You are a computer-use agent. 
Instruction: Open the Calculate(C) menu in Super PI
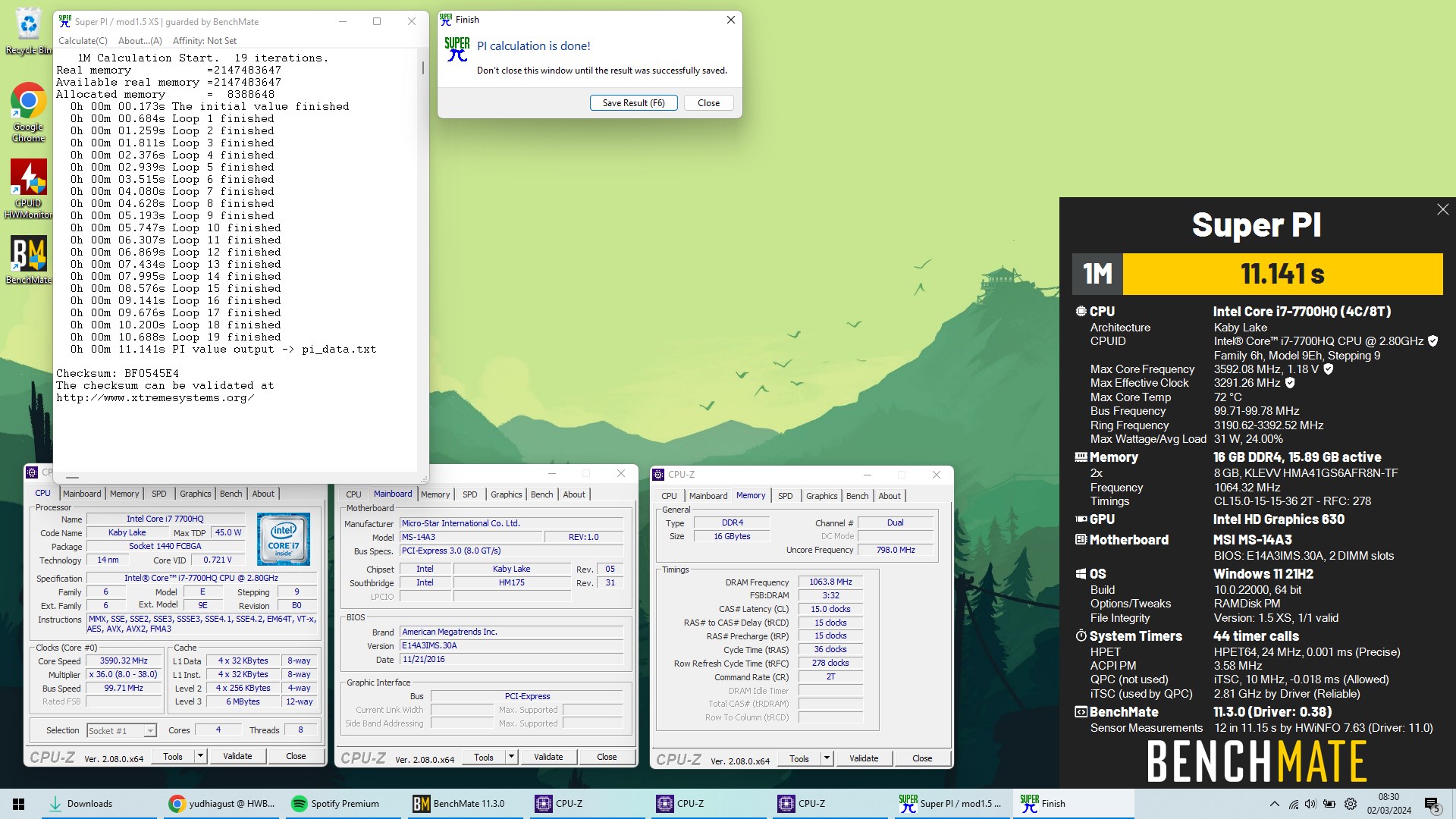(x=83, y=41)
